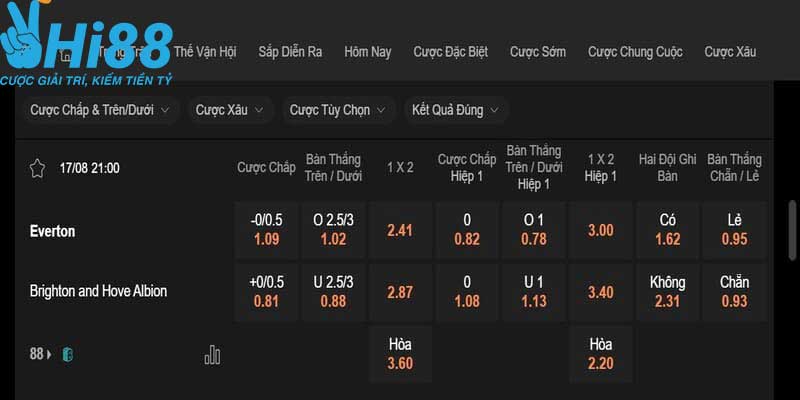
Task: Click the Hi88 logo
Action: point(87,43)
